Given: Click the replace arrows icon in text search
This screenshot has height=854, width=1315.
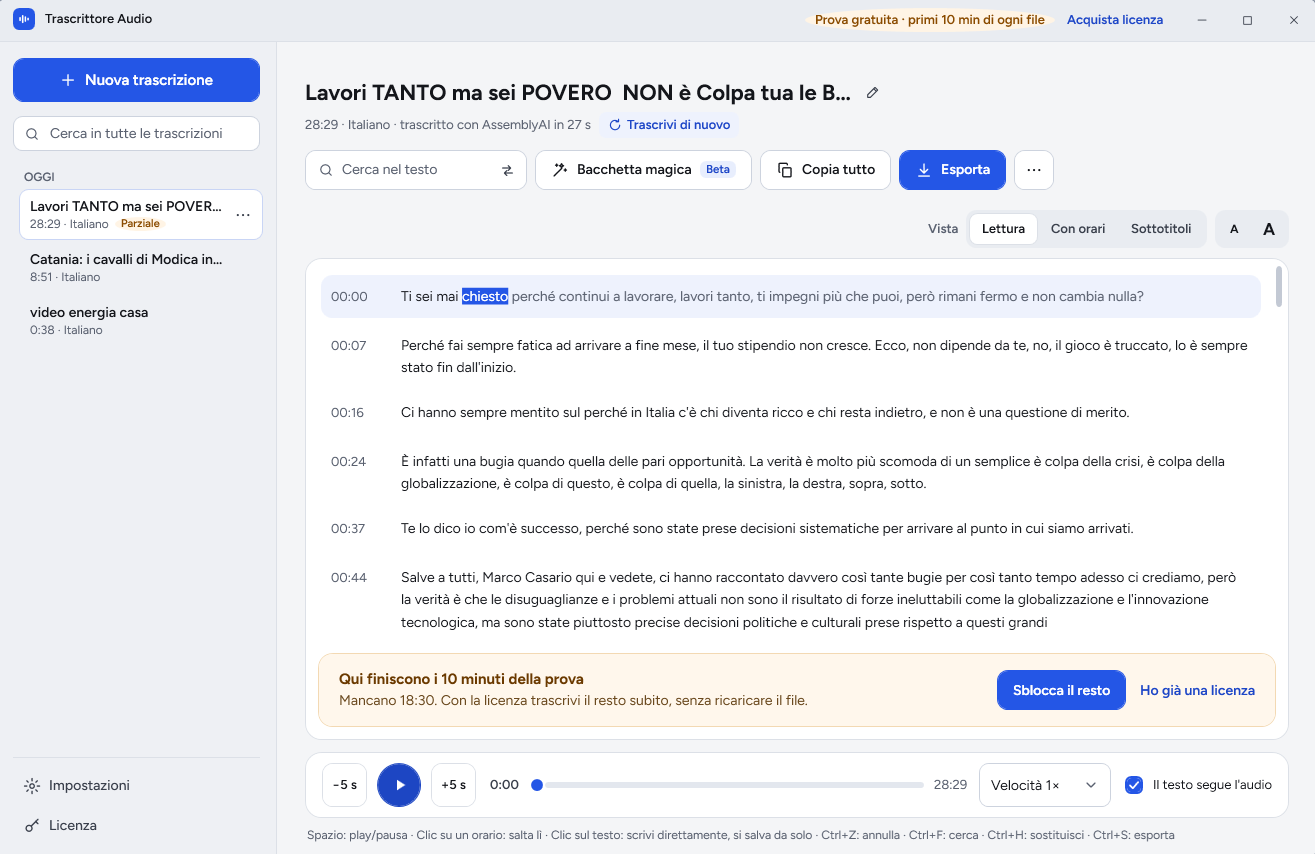Looking at the screenshot, I should (x=507, y=170).
